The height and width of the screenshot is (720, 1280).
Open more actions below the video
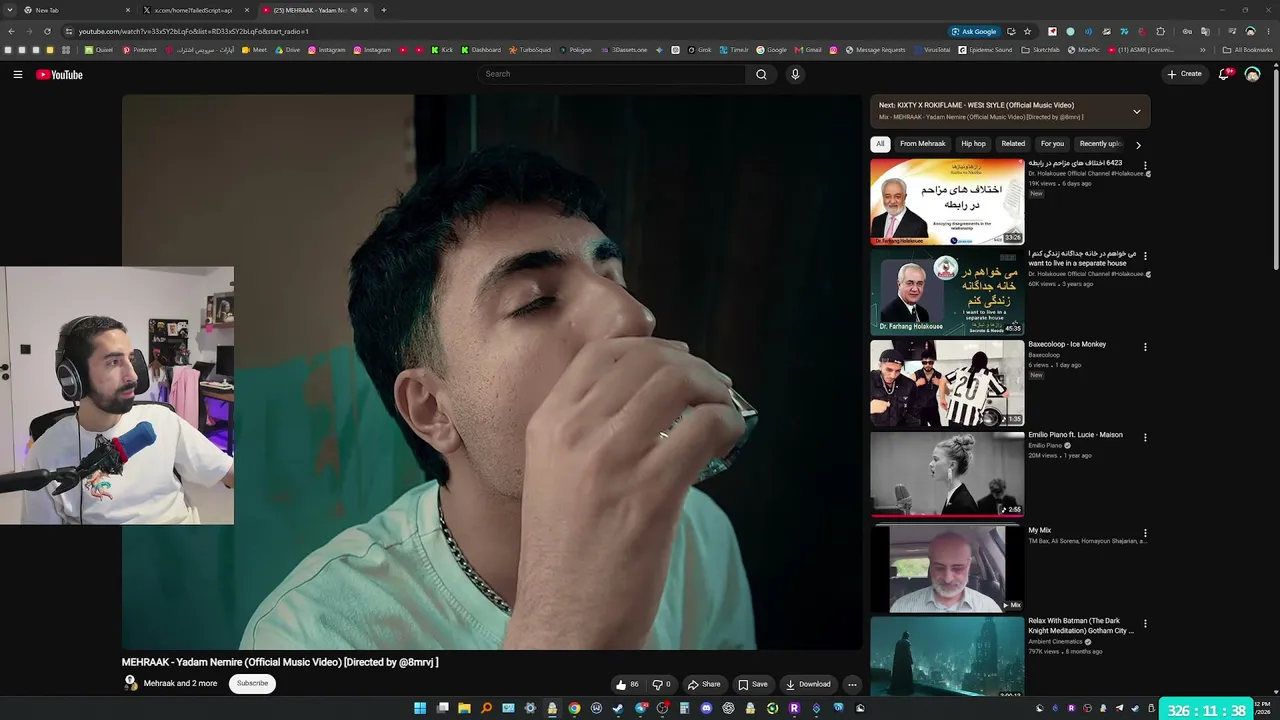(852, 684)
